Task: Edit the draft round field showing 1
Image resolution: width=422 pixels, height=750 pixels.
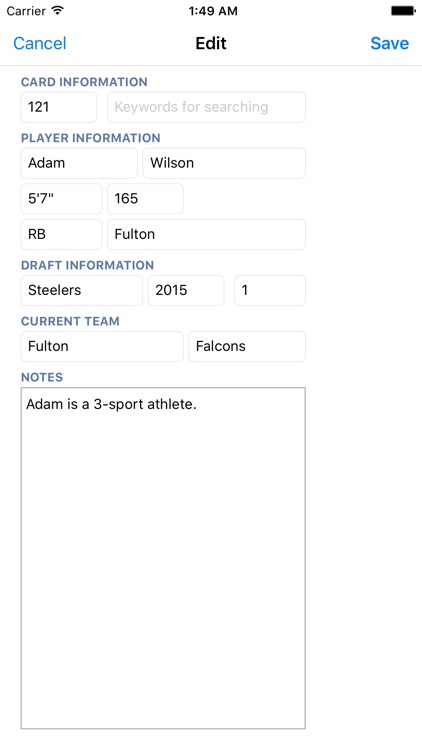Action: tap(270, 290)
